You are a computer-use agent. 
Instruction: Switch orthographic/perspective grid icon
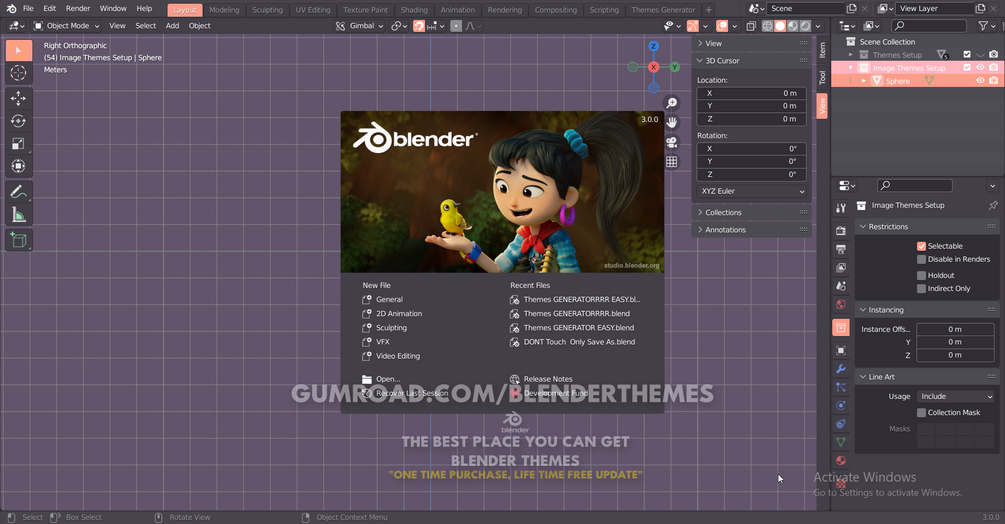pos(671,162)
